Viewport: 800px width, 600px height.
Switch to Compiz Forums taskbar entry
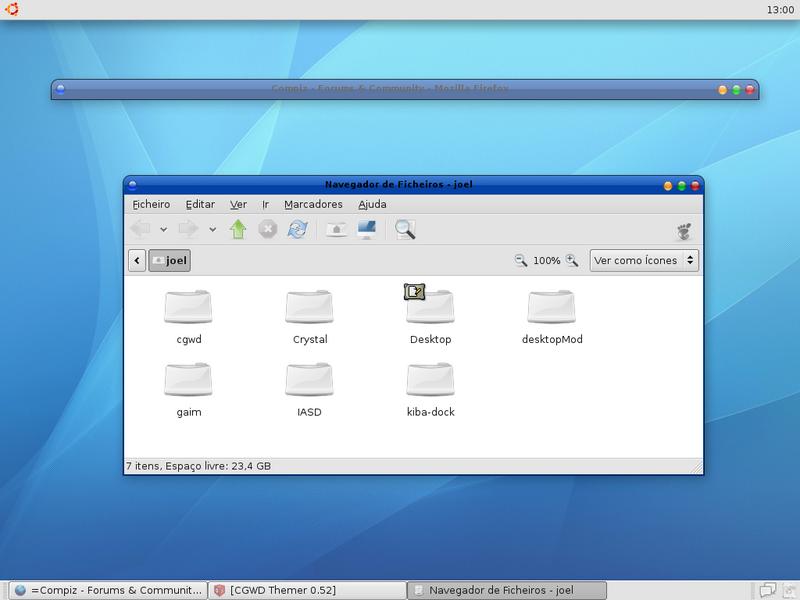click(x=108, y=590)
